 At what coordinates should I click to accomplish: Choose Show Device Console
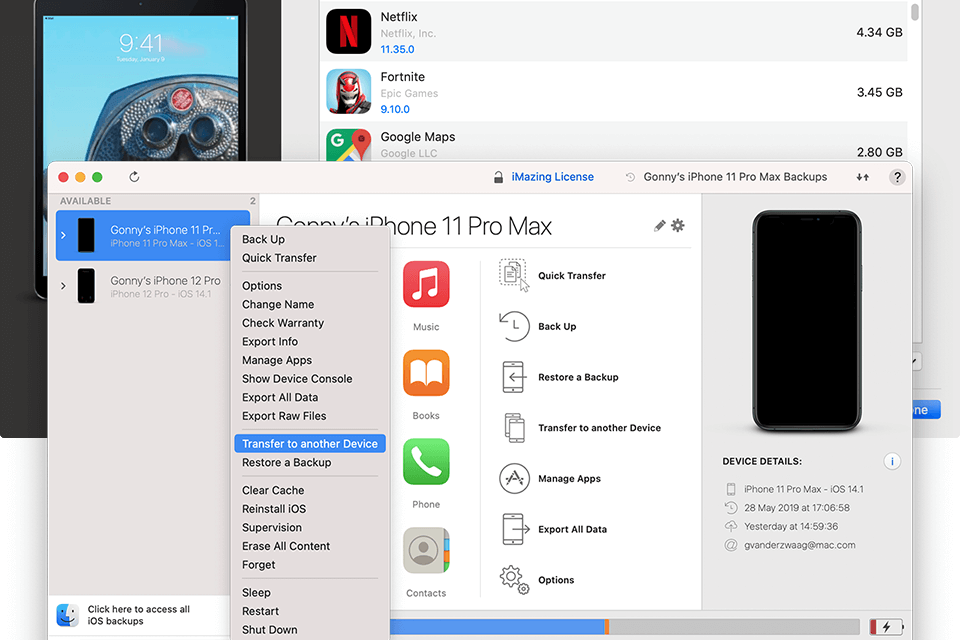(x=297, y=378)
